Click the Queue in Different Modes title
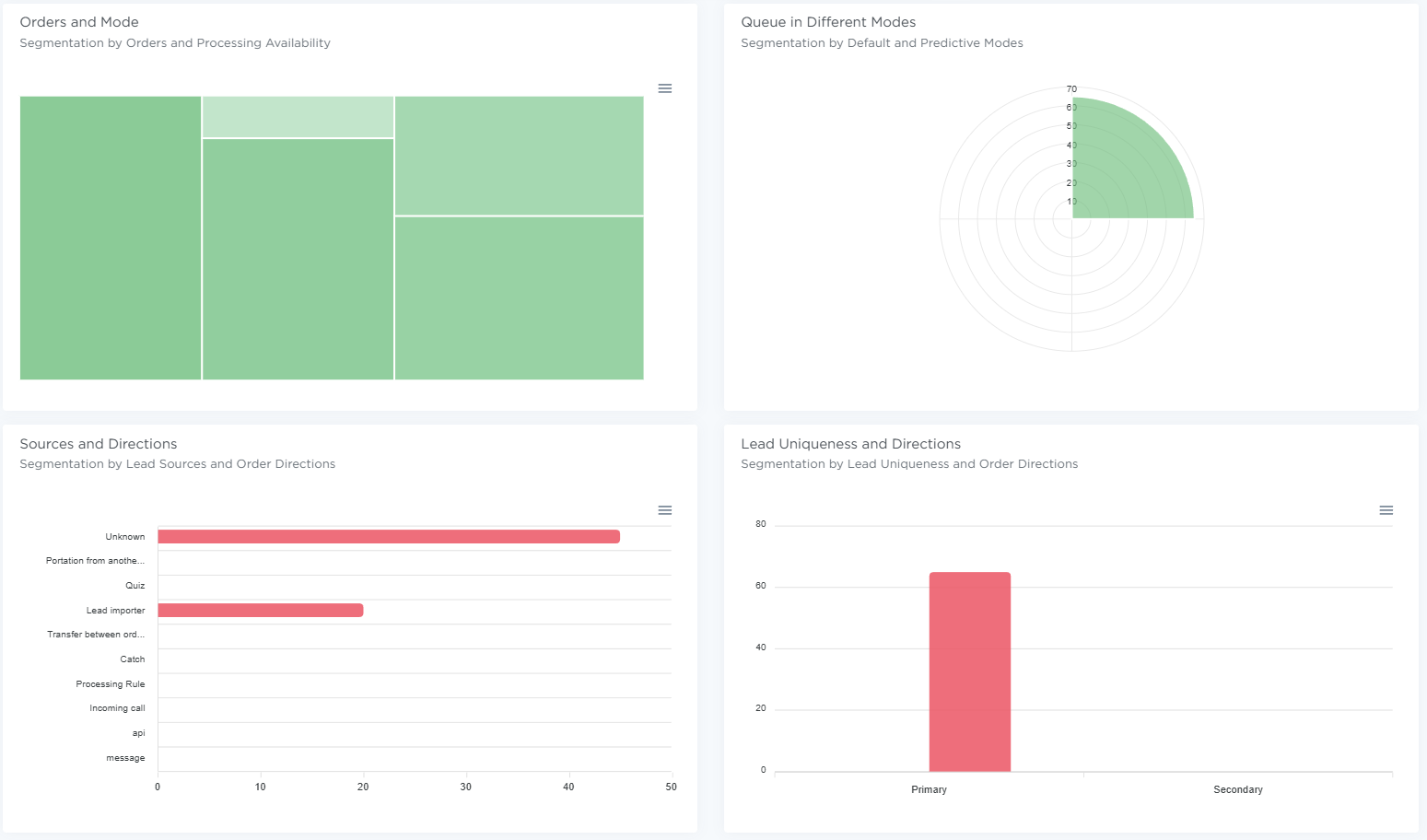 827,22
